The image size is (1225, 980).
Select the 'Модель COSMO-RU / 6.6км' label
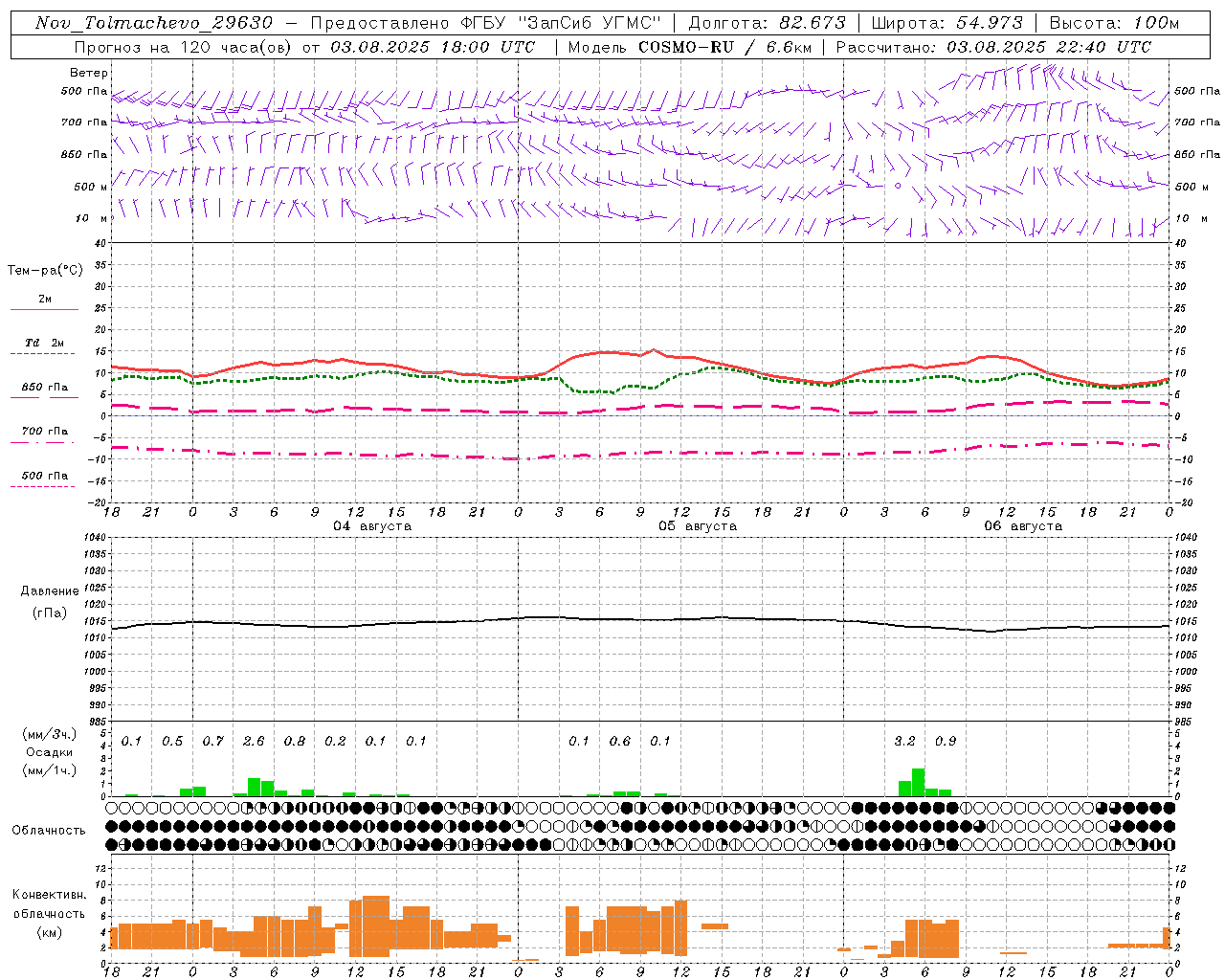(689, 47)
